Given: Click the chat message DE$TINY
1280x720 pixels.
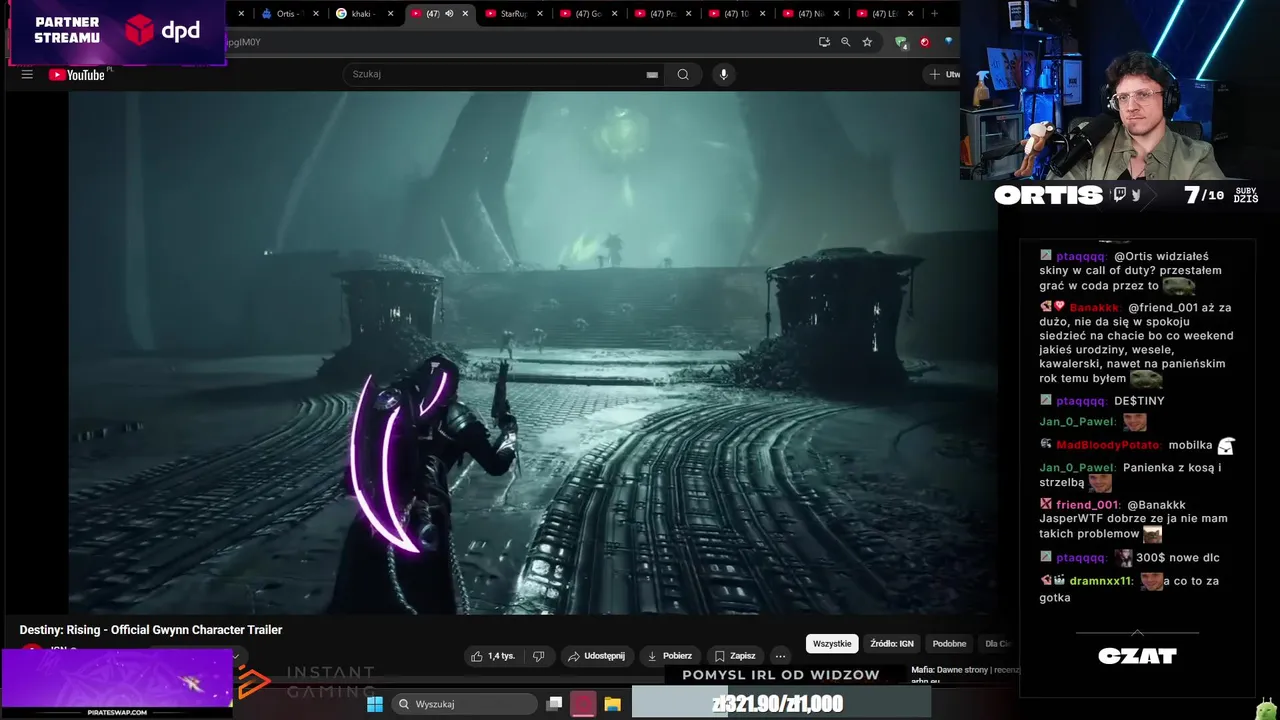Looking at the screenshot, I should [x=1139, y=401].
